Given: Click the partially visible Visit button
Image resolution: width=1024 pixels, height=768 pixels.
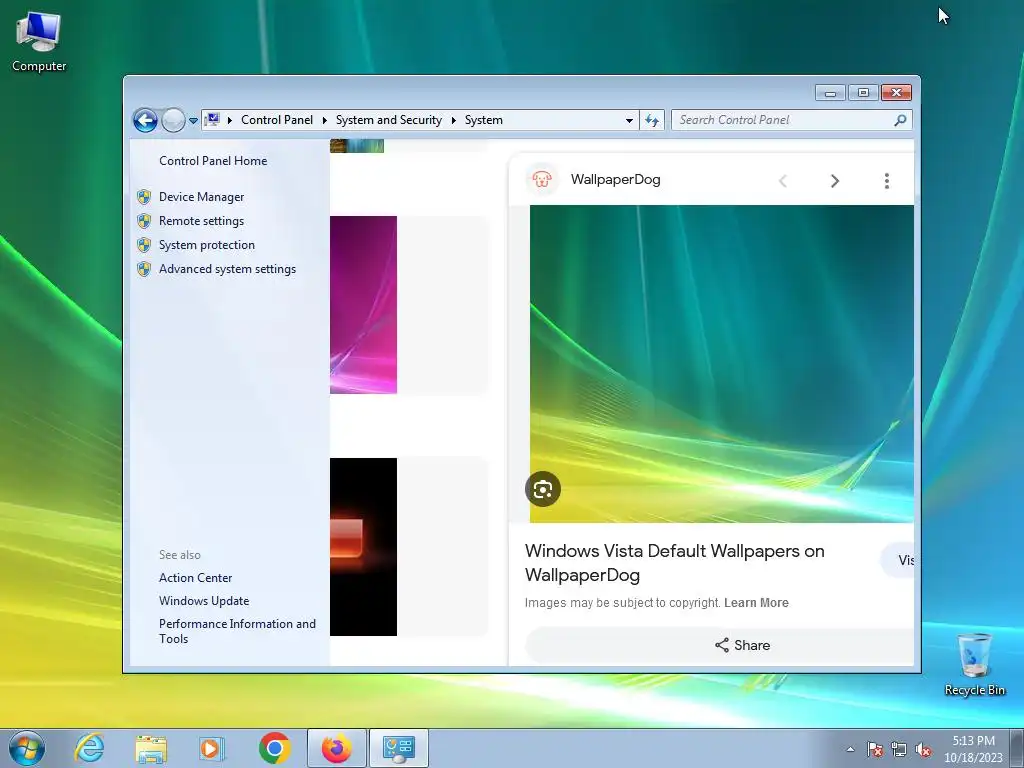Looking at the screenshot, I should coord(899,560).
